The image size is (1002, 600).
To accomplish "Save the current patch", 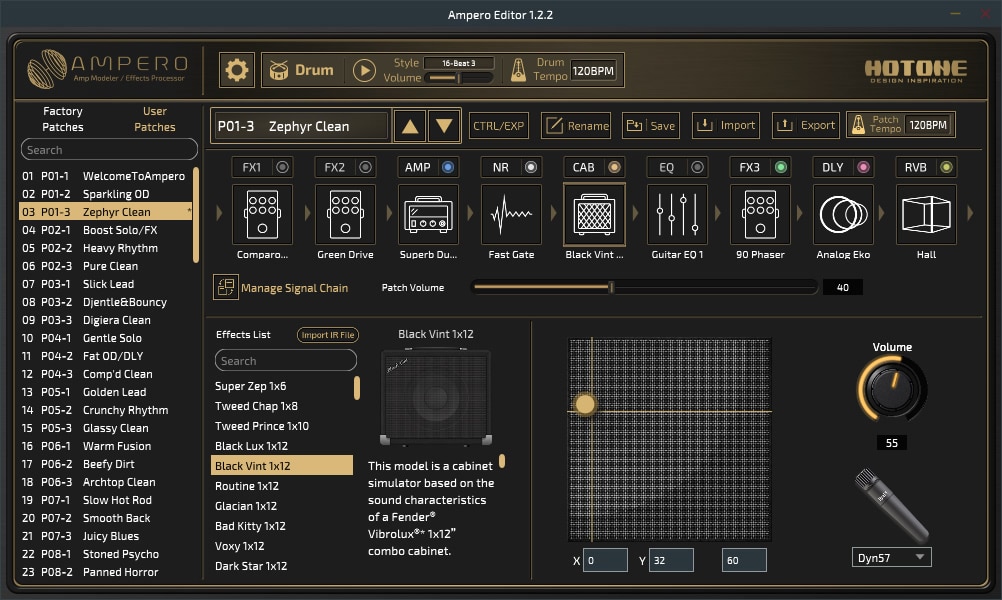I will click(x=651, y=126).
